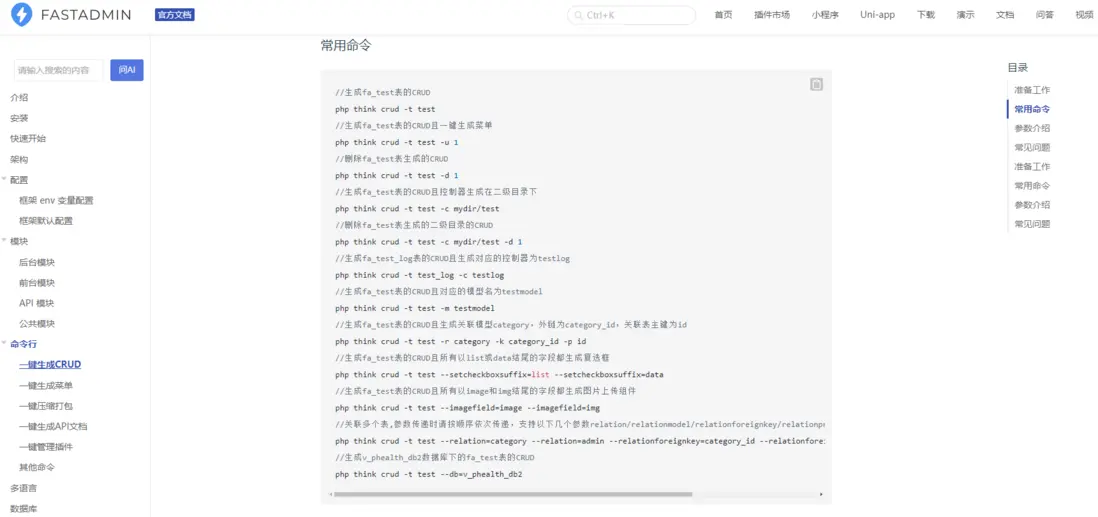Click the code scrollbar left arrow
The height and width of the screenshot is (517, 1098).
(330, 494)
